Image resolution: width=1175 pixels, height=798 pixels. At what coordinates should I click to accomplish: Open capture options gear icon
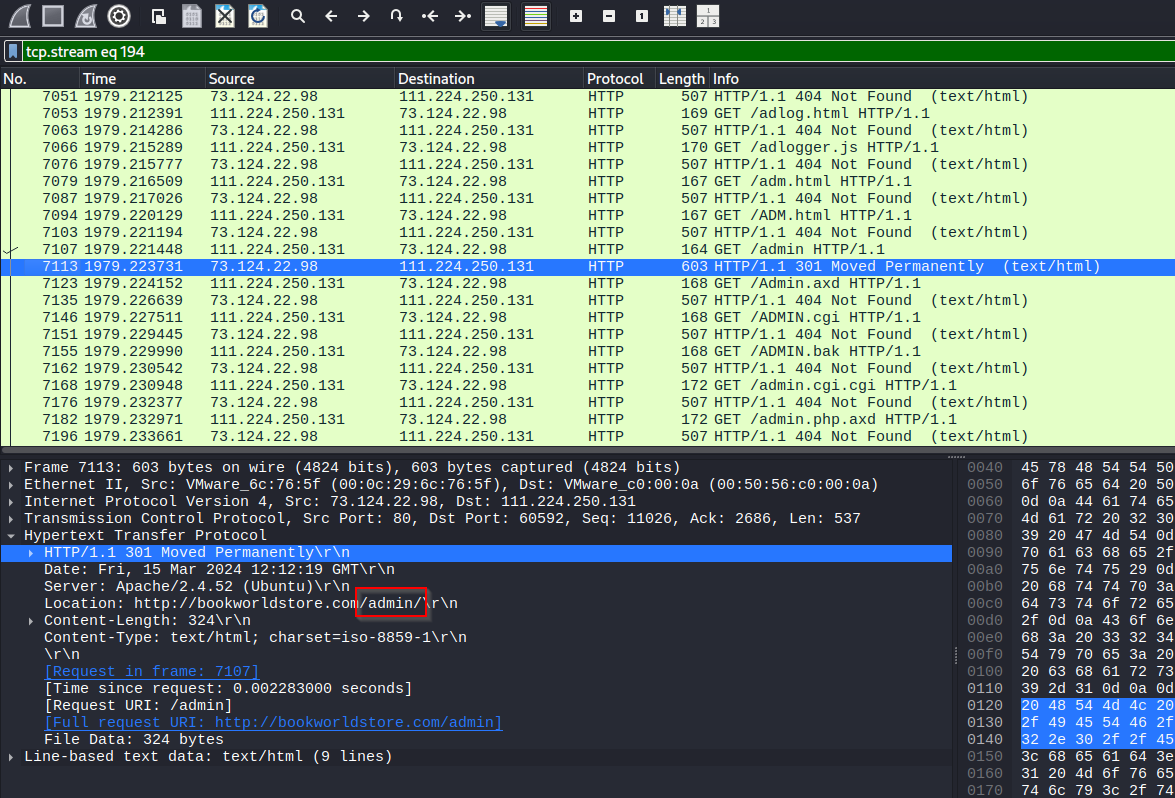click(119, 16)
